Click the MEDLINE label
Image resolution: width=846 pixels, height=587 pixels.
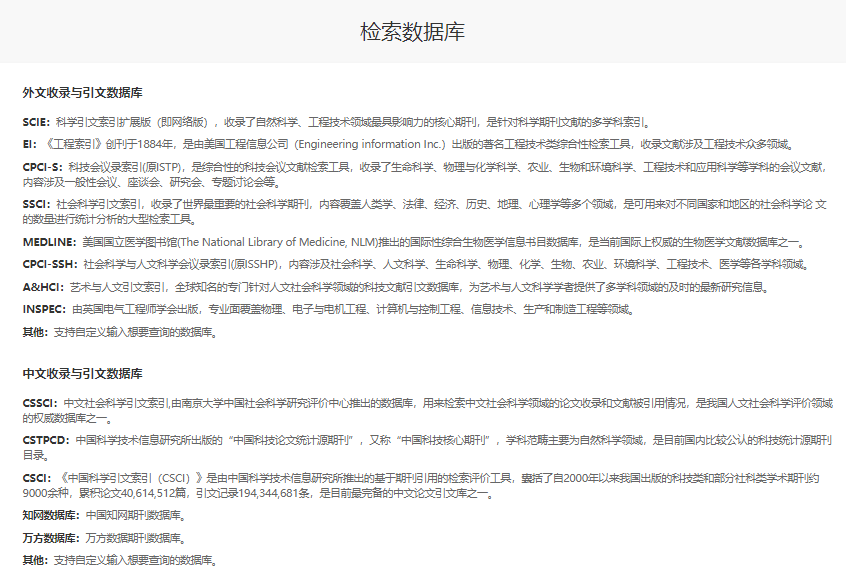pyautogui.click(x=50, y=242)
